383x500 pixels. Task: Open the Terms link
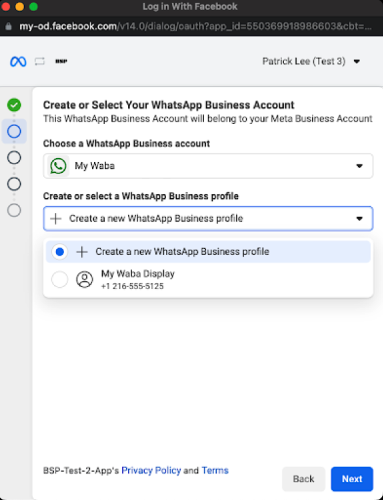click(x=215, y=470)
